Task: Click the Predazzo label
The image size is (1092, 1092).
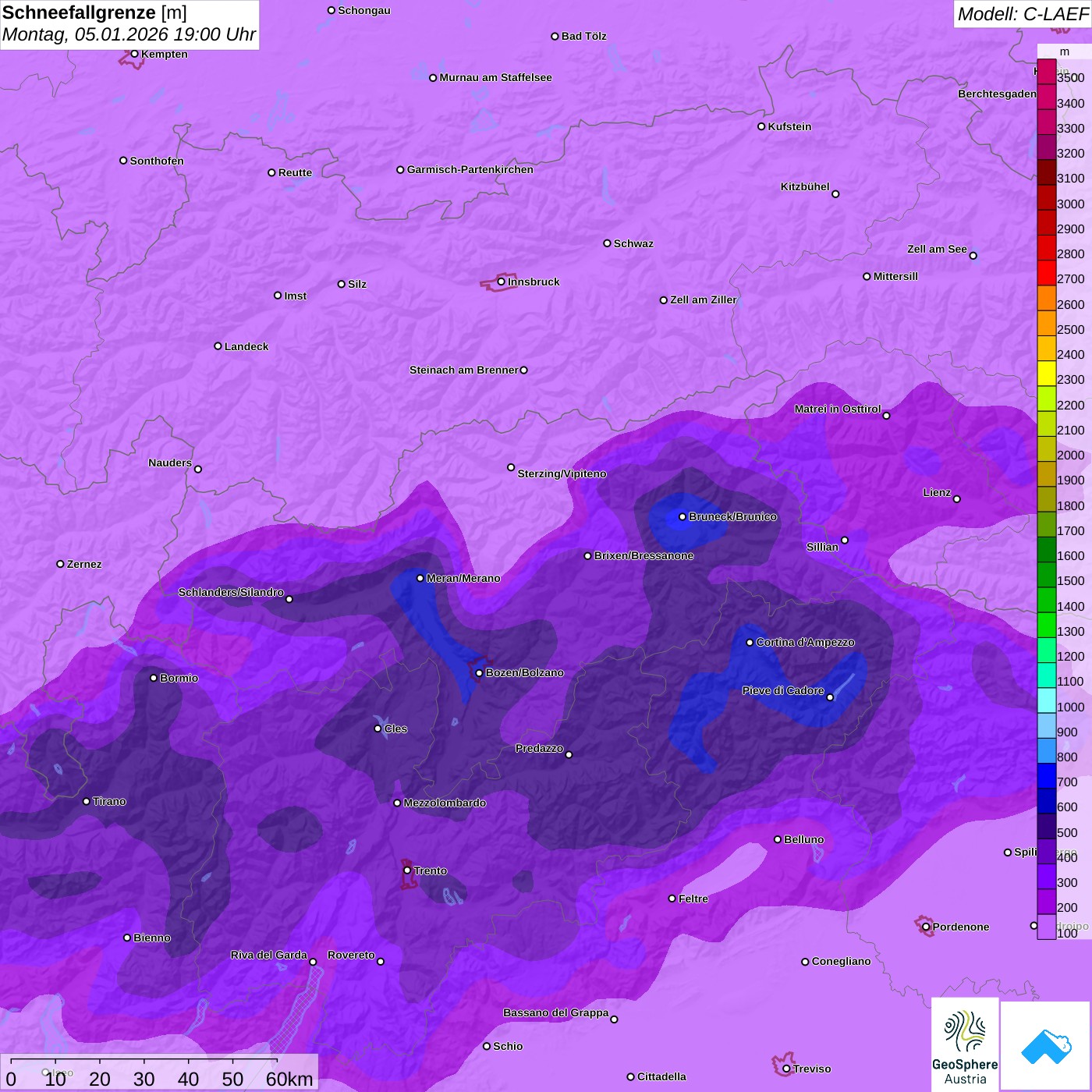Action: 539,748
